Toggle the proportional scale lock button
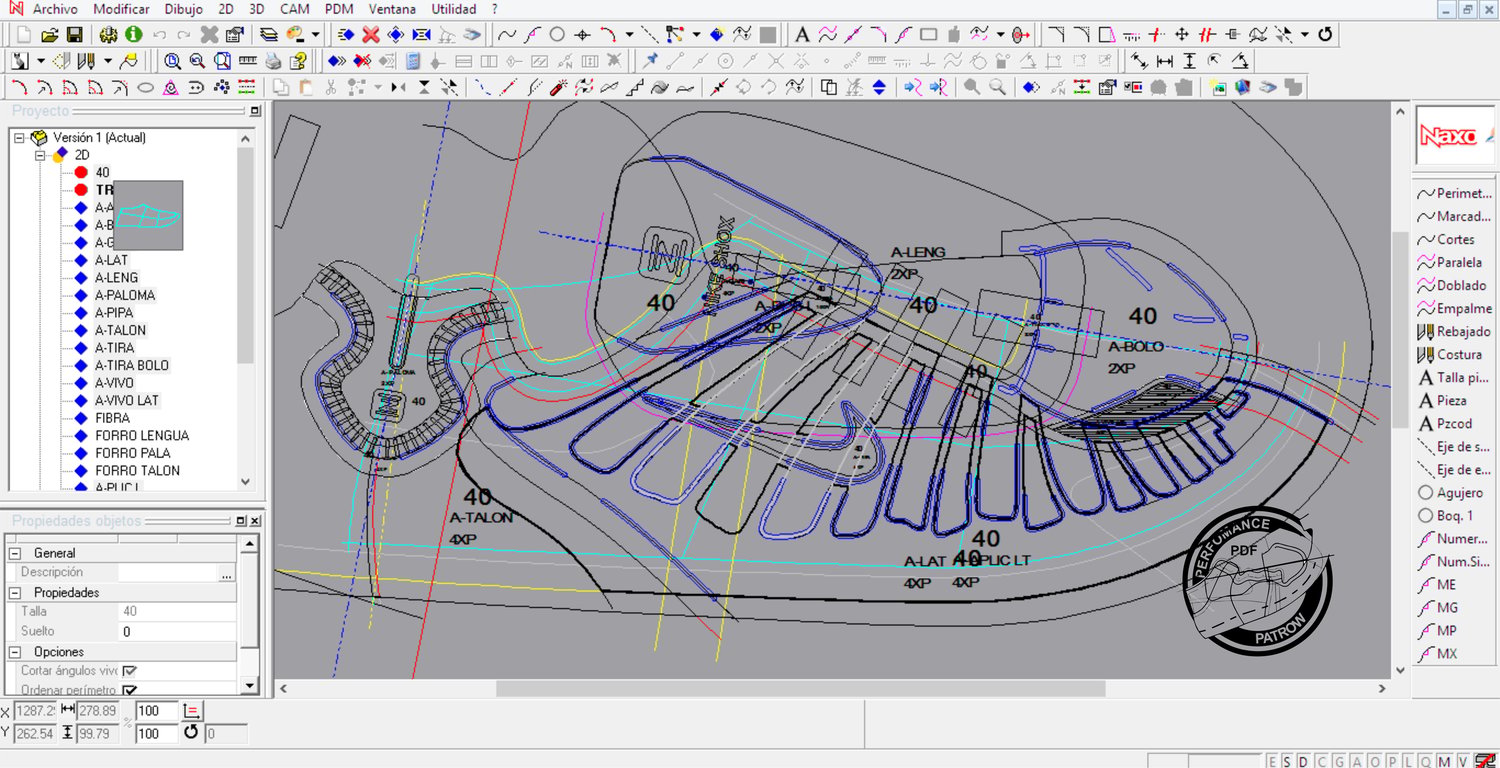Viewport: 1500px width, 768px height. 192,711
